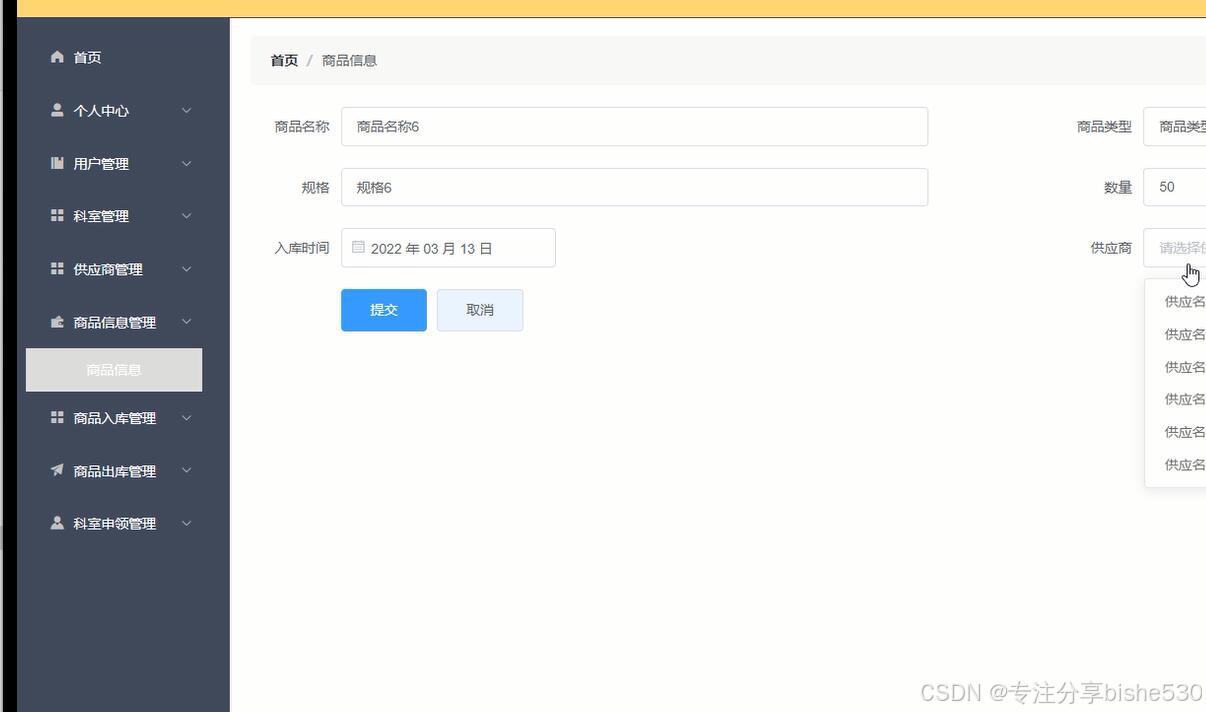This screenshot has width=1206, height=712.
Task: Select the 商品信息 submenu item
Action: pos(114,370)
